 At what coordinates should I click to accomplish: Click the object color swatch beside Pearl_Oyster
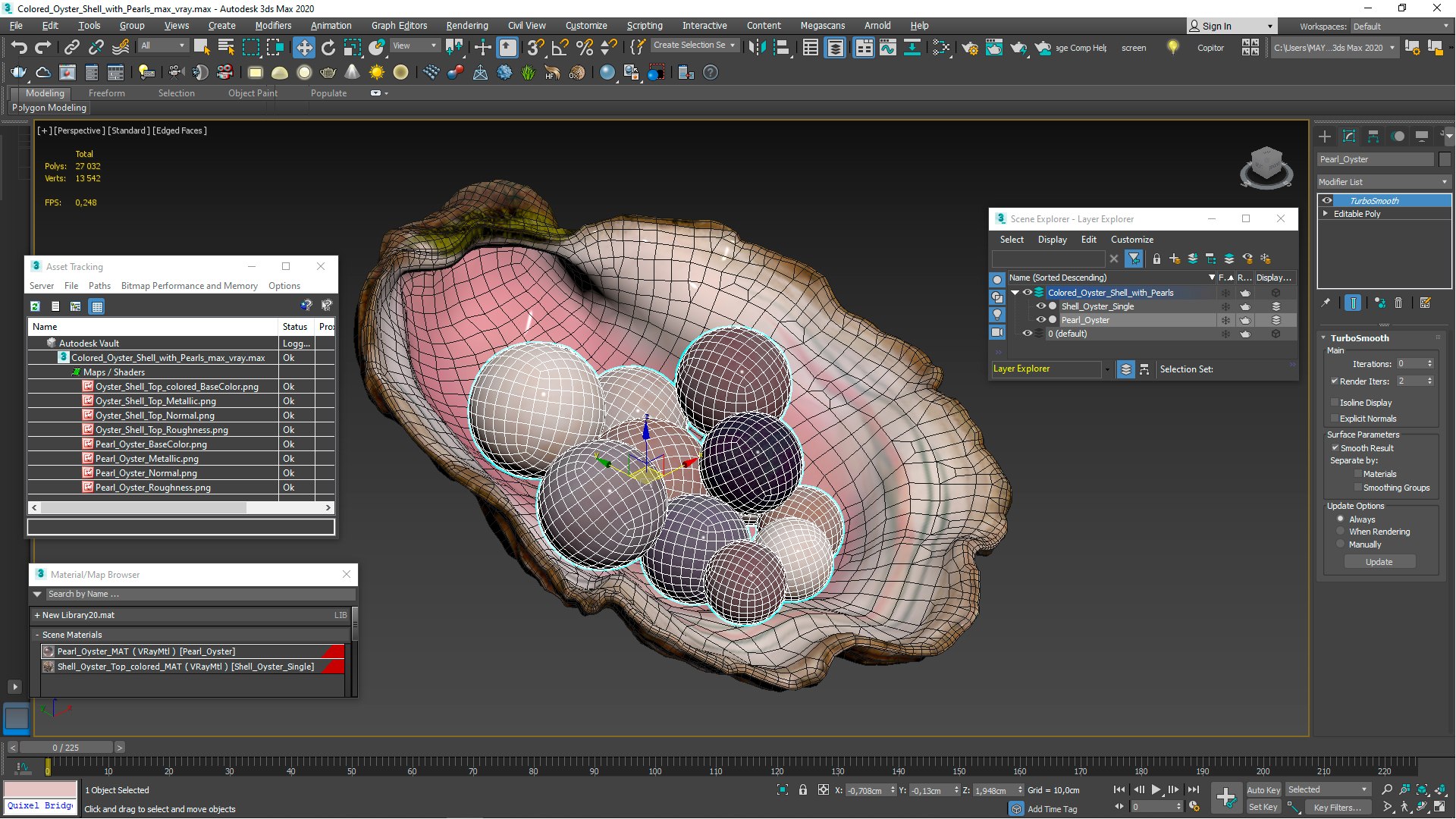(x=1445, y=159)
